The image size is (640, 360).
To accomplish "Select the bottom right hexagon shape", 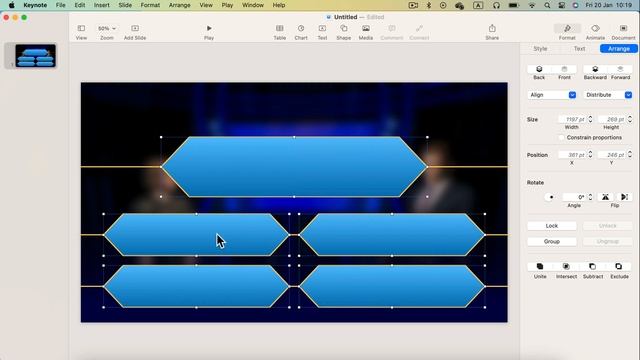I will [x=392, y=287].
